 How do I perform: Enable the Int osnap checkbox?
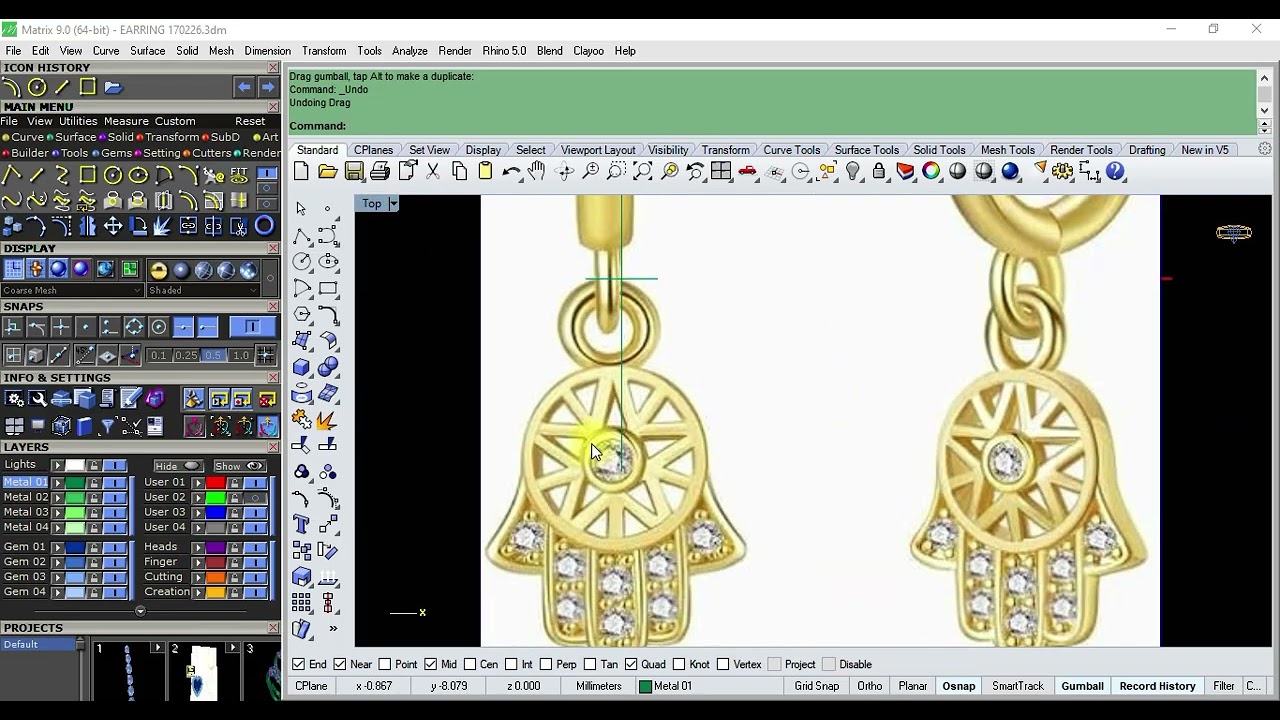511,664
